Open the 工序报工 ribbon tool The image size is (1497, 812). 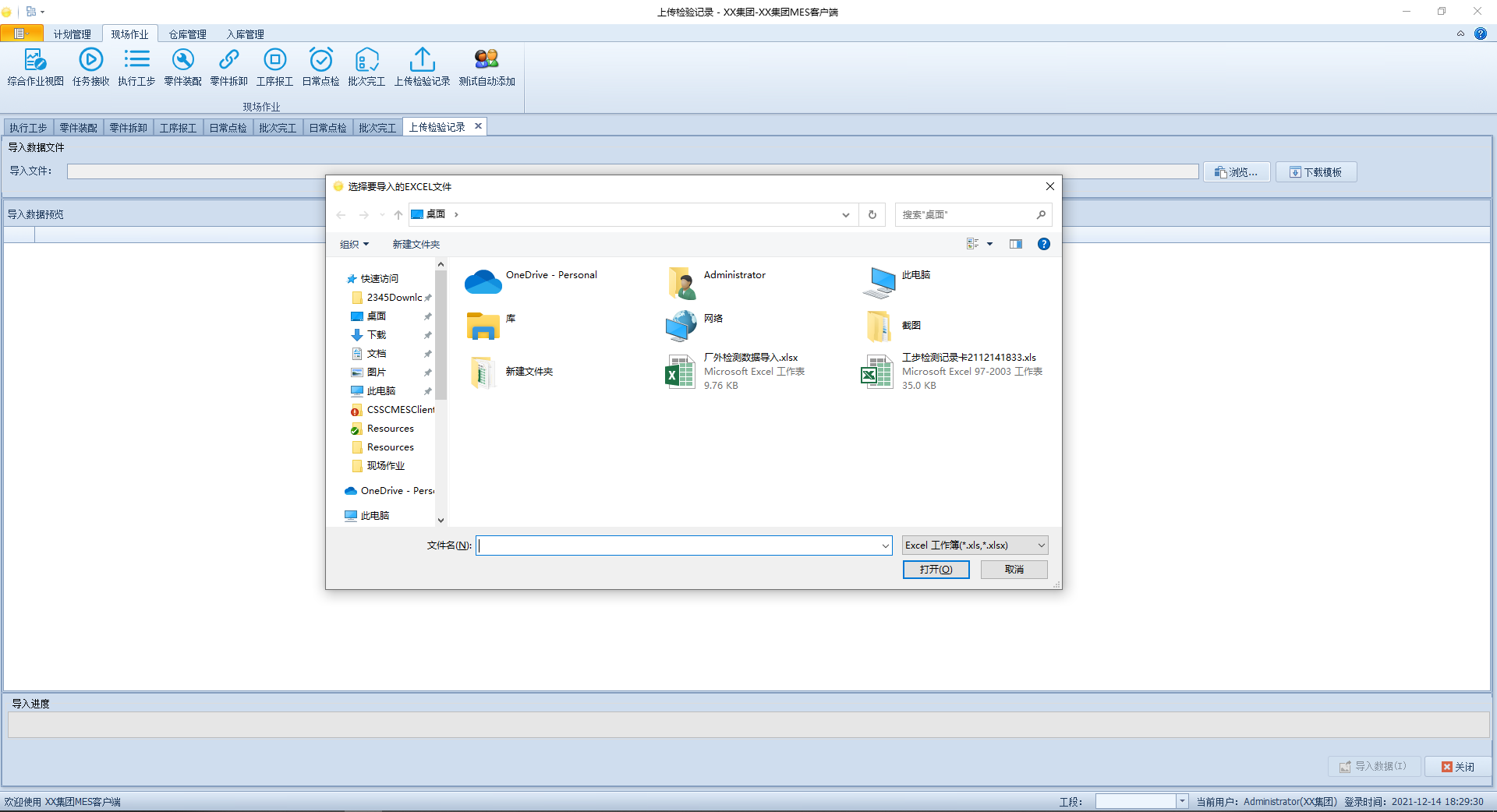pyautogui.click(x=274, y=67)
